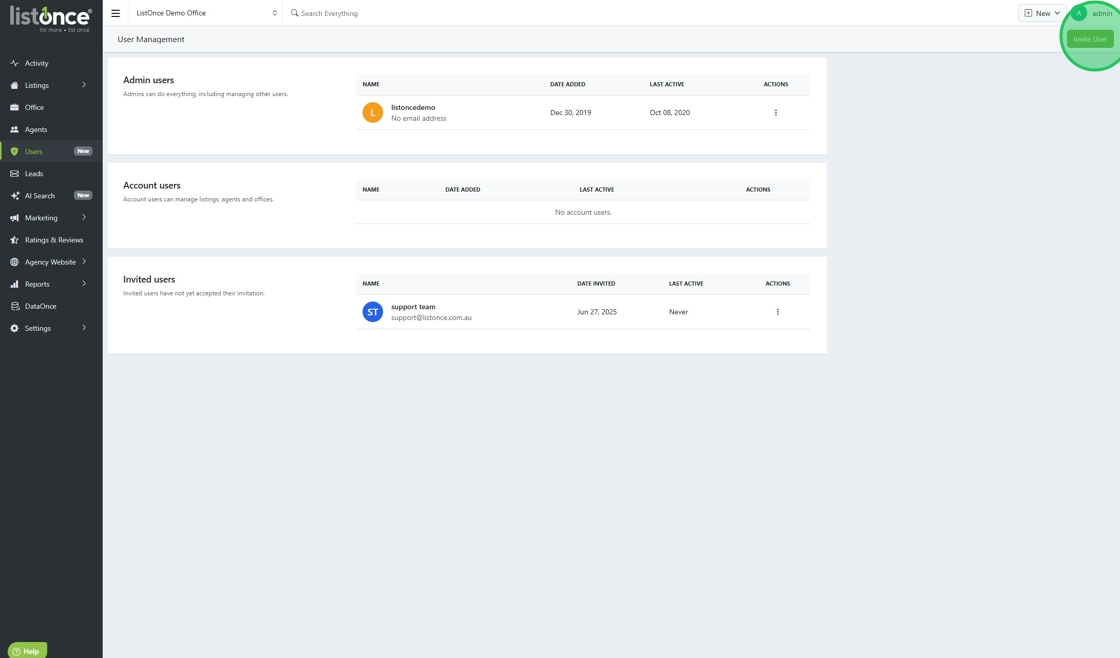Click the Users shield icon
1120x658 pixels.
(14, 151)
